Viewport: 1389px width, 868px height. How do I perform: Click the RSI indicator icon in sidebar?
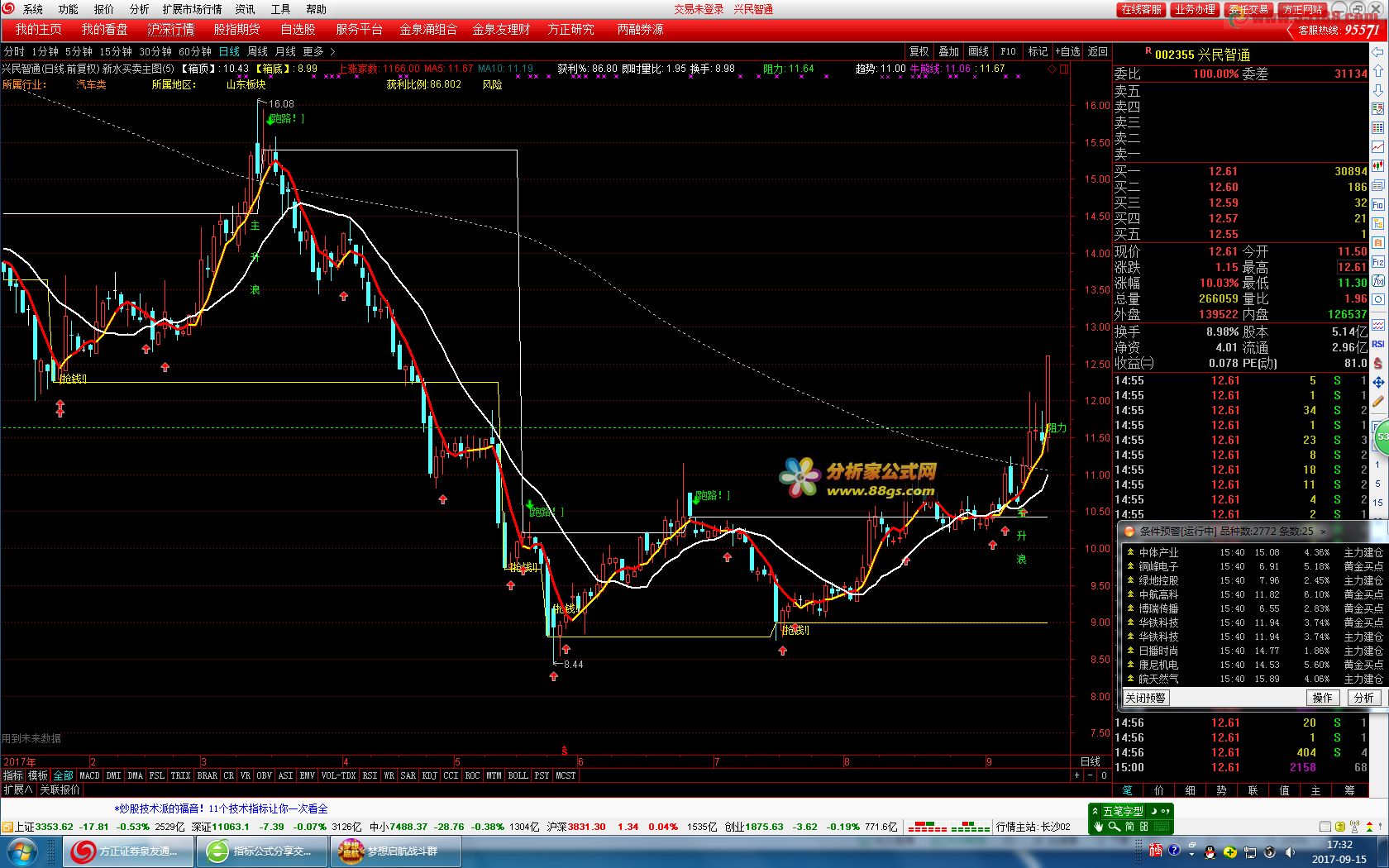1378,344
